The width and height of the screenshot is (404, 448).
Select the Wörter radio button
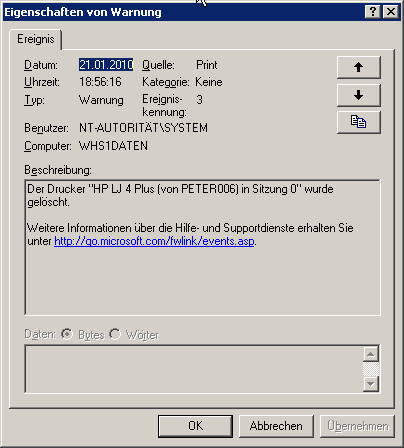click(x=115, y=334)
